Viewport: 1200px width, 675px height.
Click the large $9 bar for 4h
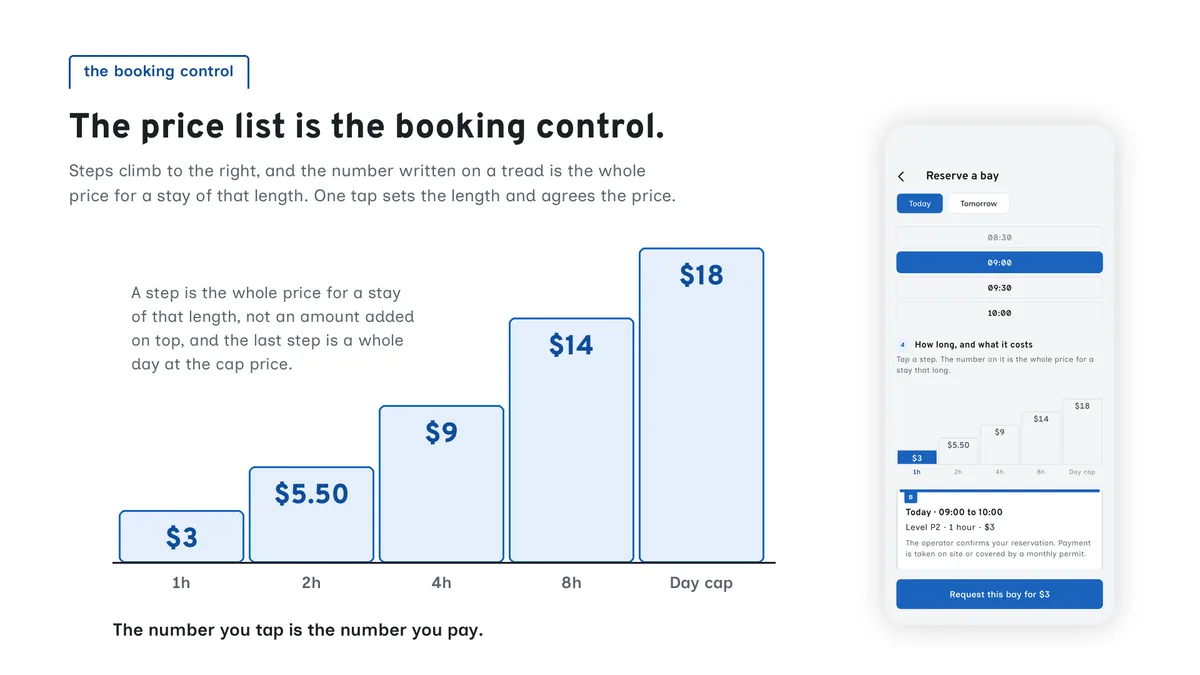click(x=441, y=484)
